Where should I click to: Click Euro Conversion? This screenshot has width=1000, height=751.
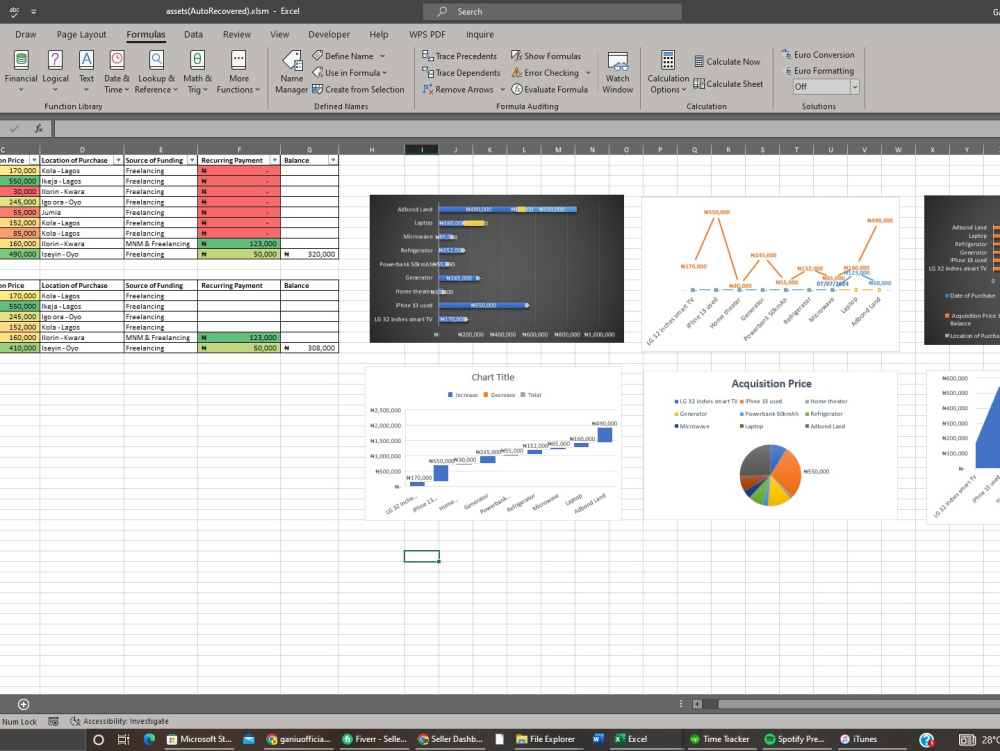coord(818,55)
